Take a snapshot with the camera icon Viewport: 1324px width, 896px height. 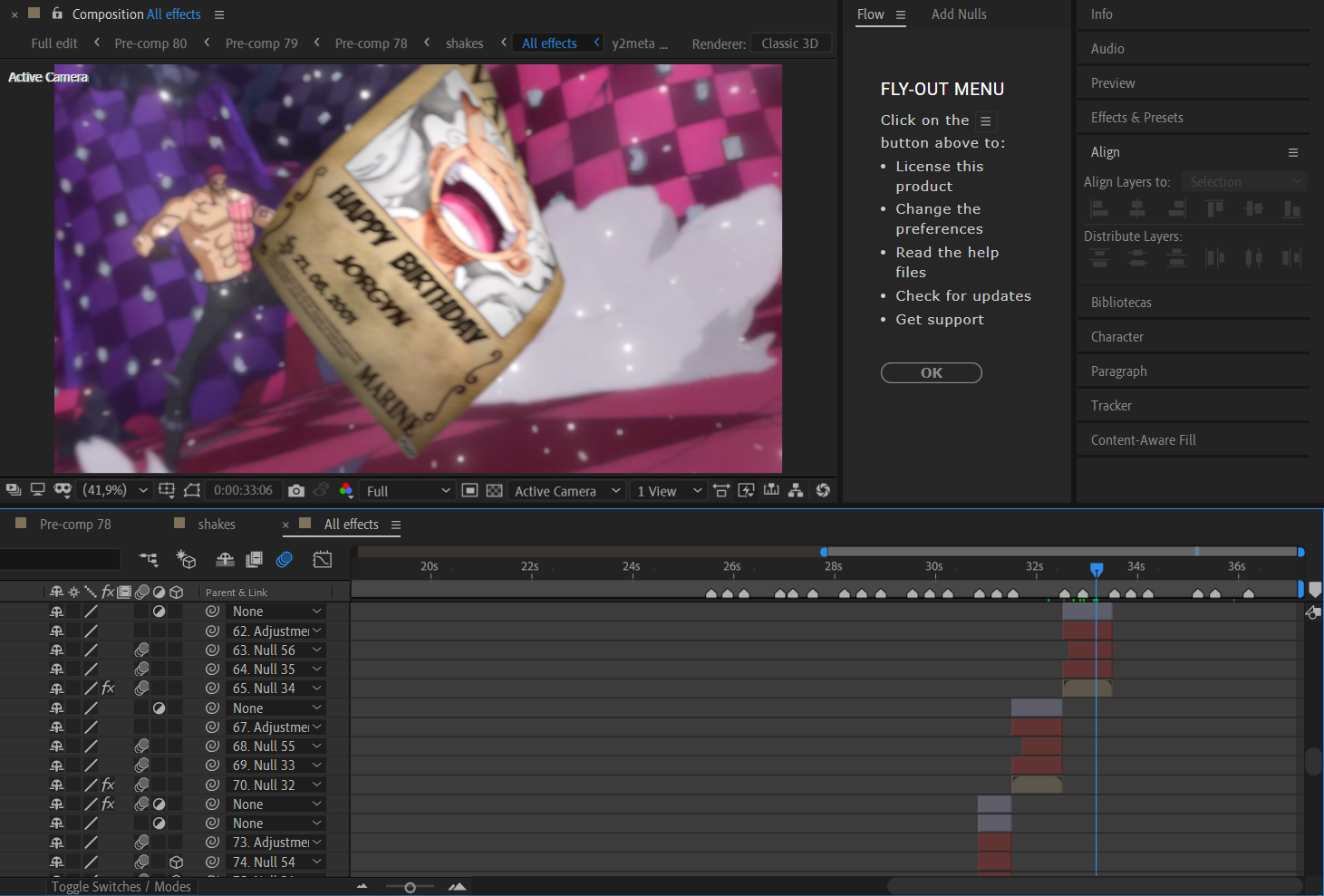[x=296, y=490]
